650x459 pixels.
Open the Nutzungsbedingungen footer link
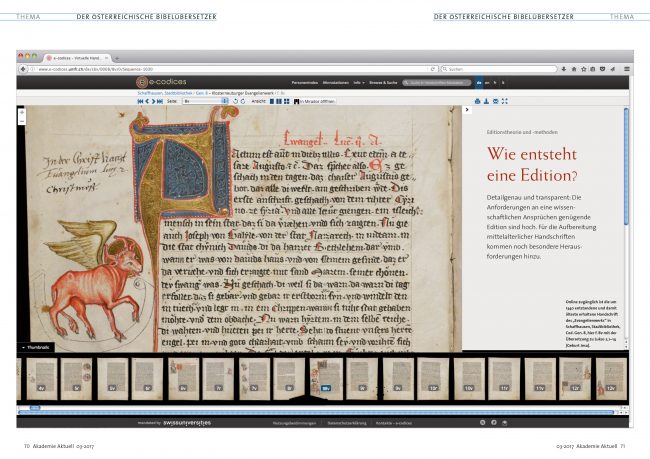294,424
